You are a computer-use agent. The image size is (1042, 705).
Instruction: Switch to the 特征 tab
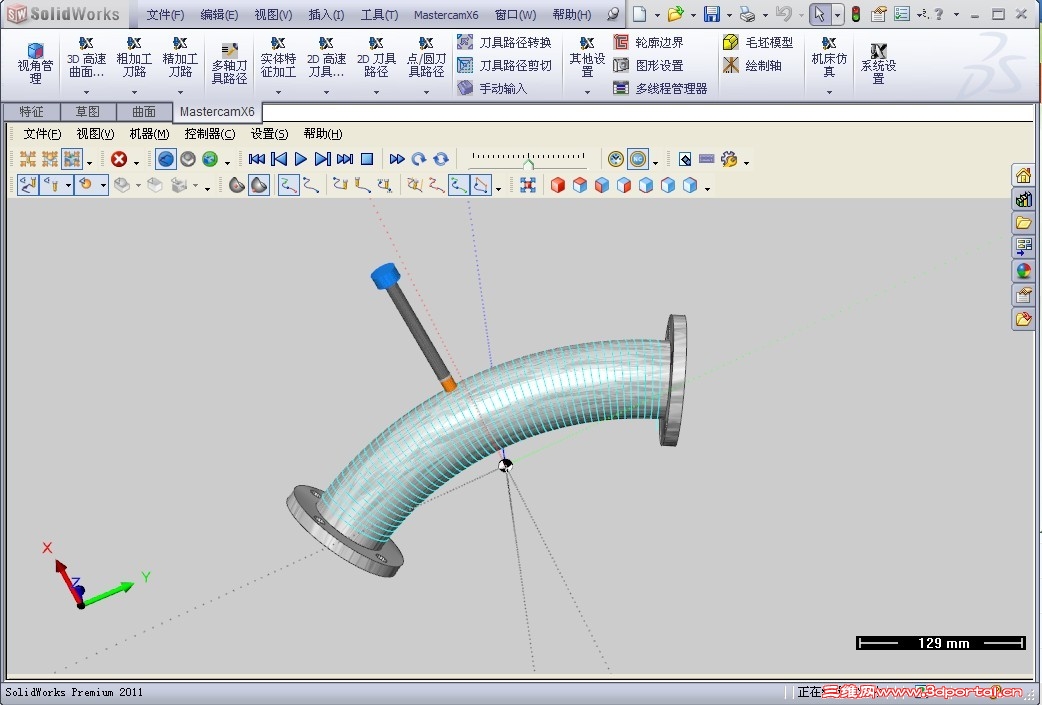(31, 112)
